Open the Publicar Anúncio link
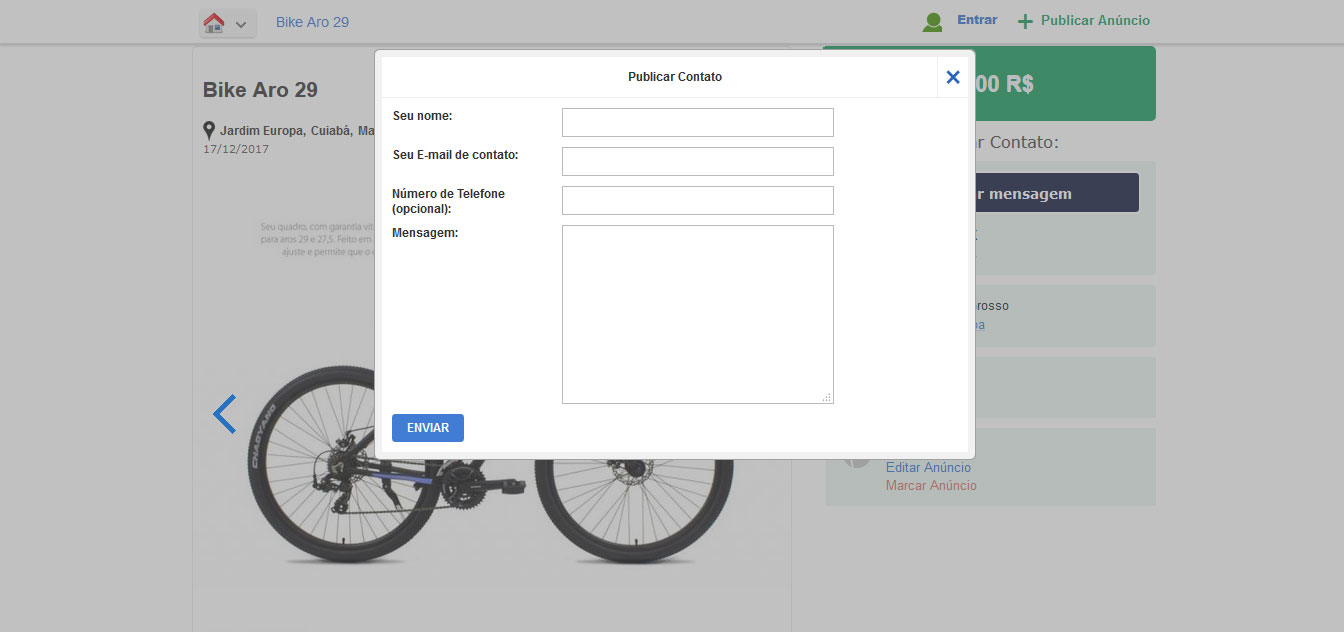The width and height of the screenshot is (1344, 632). coord(1095,20)
